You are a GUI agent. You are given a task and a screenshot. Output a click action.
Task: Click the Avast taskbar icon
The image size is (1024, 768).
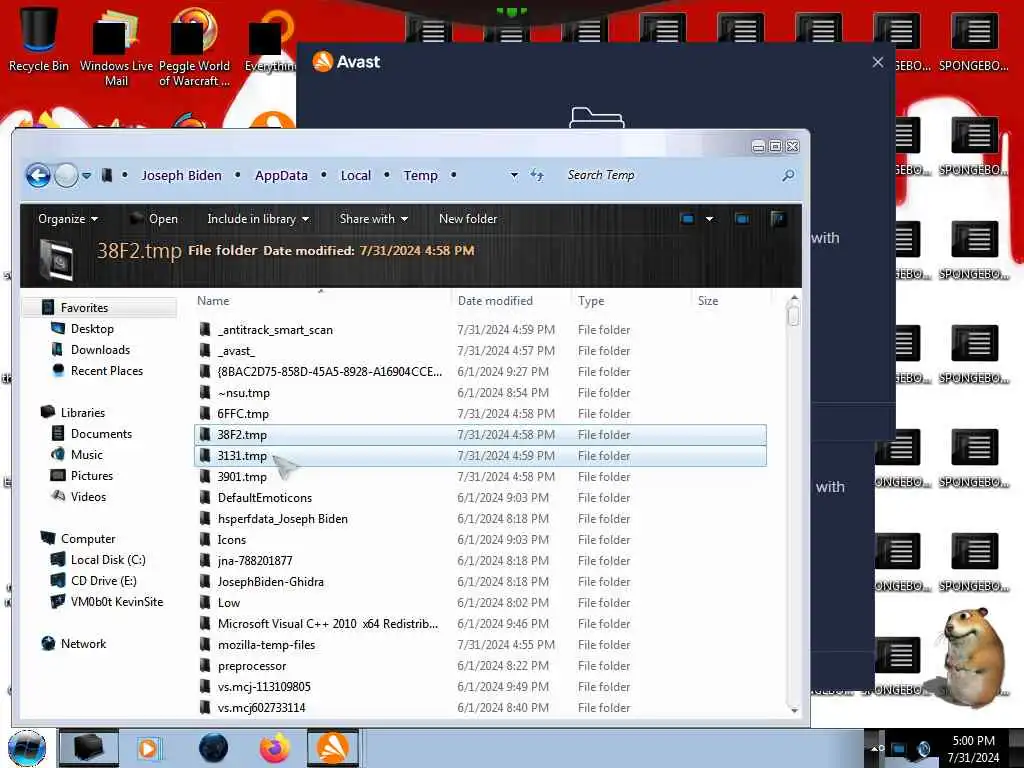click(333, 748)
